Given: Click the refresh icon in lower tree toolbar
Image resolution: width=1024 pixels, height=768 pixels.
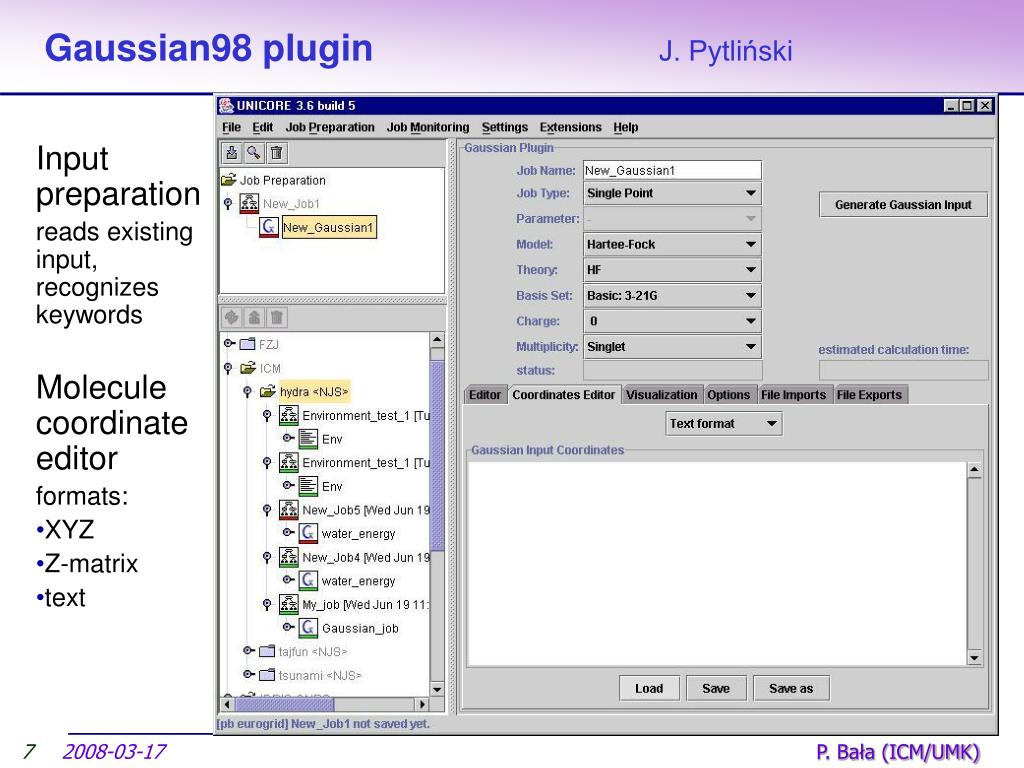Looking at the screenshot, I should [231, 317].
